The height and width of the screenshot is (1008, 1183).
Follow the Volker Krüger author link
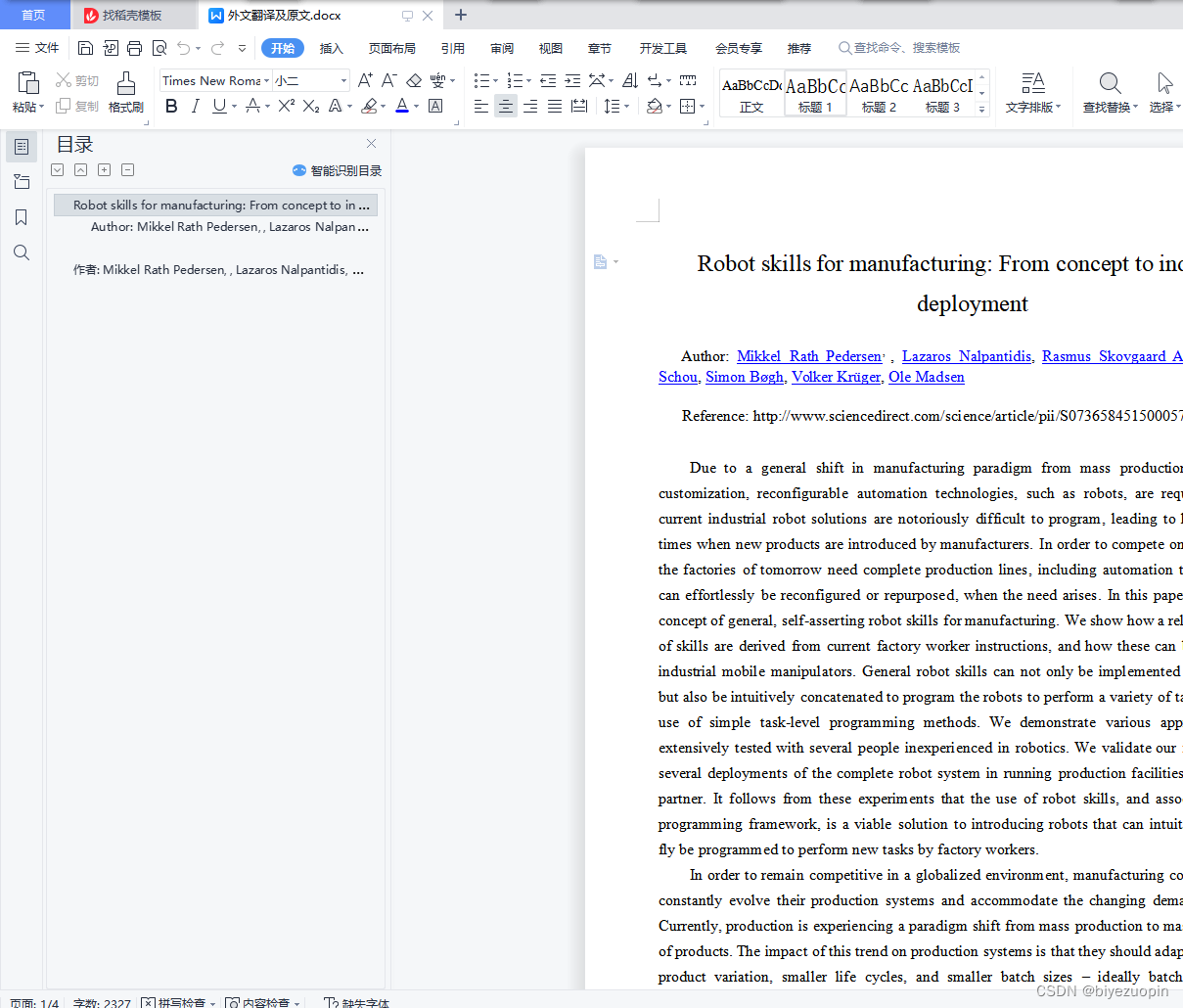[836, 377]
